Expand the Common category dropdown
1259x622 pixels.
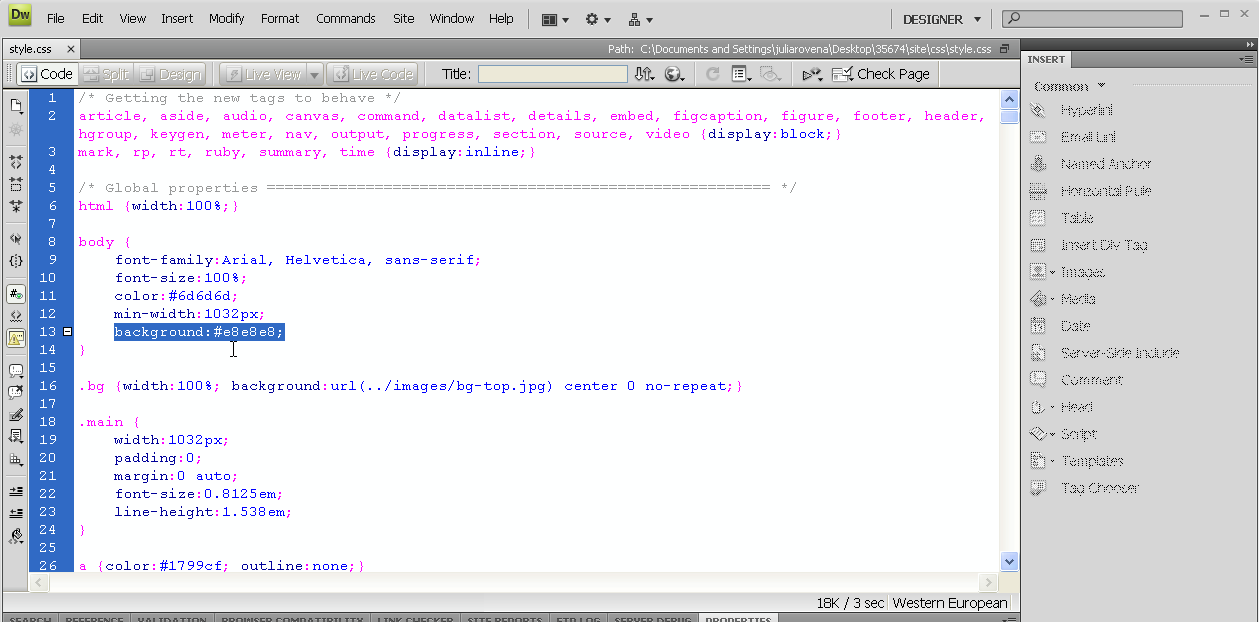[1070, 86]
